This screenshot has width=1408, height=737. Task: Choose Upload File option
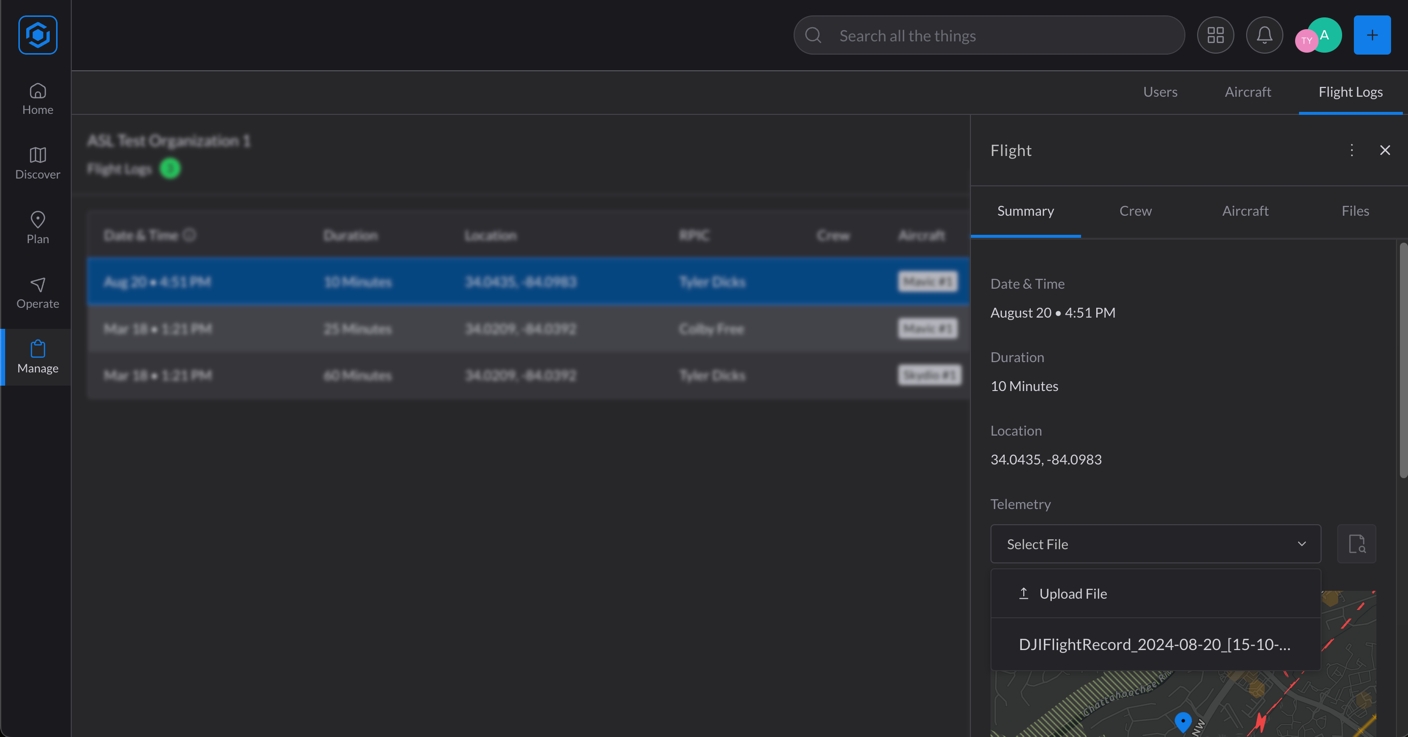(1155, 593)
